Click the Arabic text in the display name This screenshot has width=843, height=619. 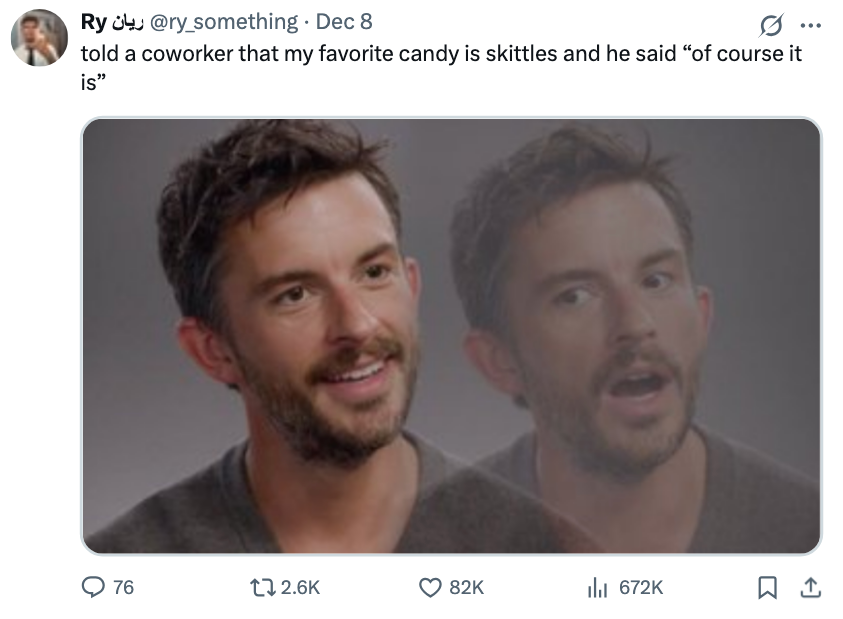[x=127, y=21]
